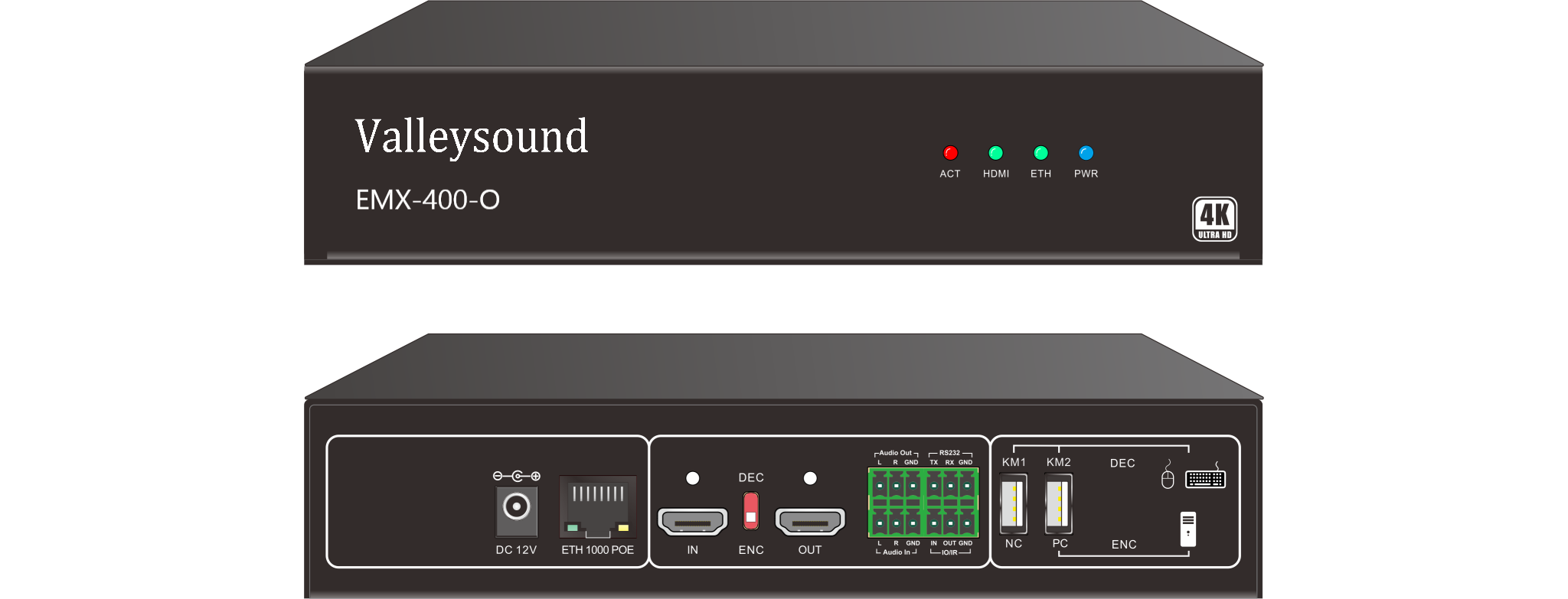Click the green HDMI indicator light
1568x599 pixels.
pos(995,153)
